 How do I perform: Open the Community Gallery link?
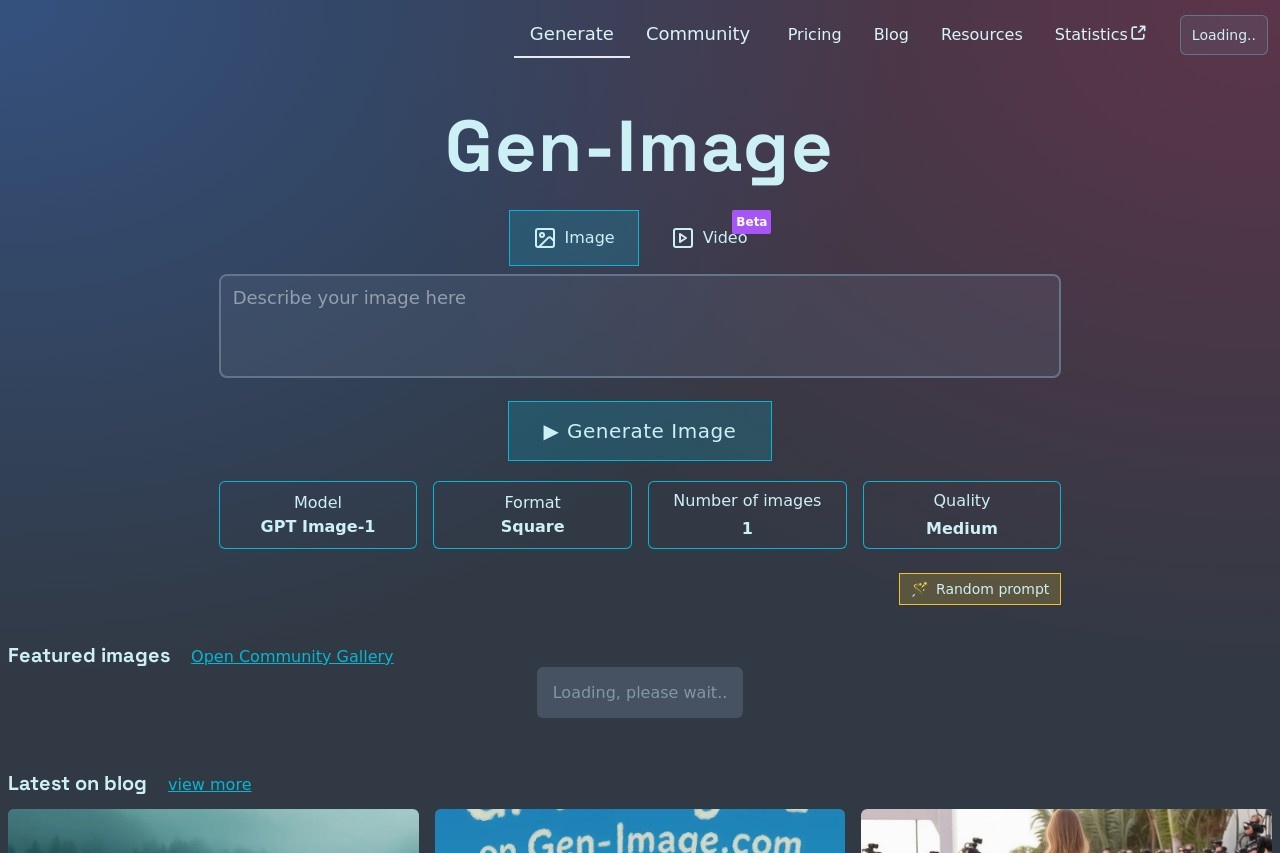point(292,656)
